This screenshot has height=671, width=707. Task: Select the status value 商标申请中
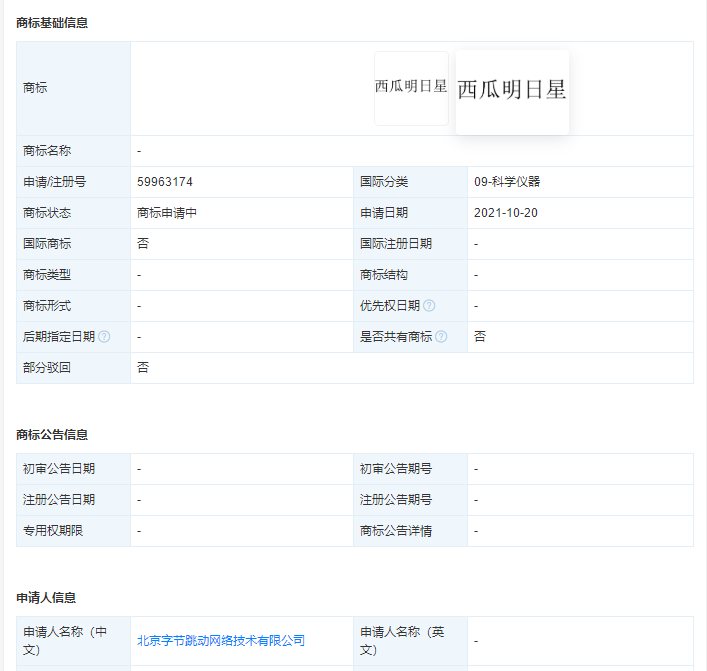[167, 213]
